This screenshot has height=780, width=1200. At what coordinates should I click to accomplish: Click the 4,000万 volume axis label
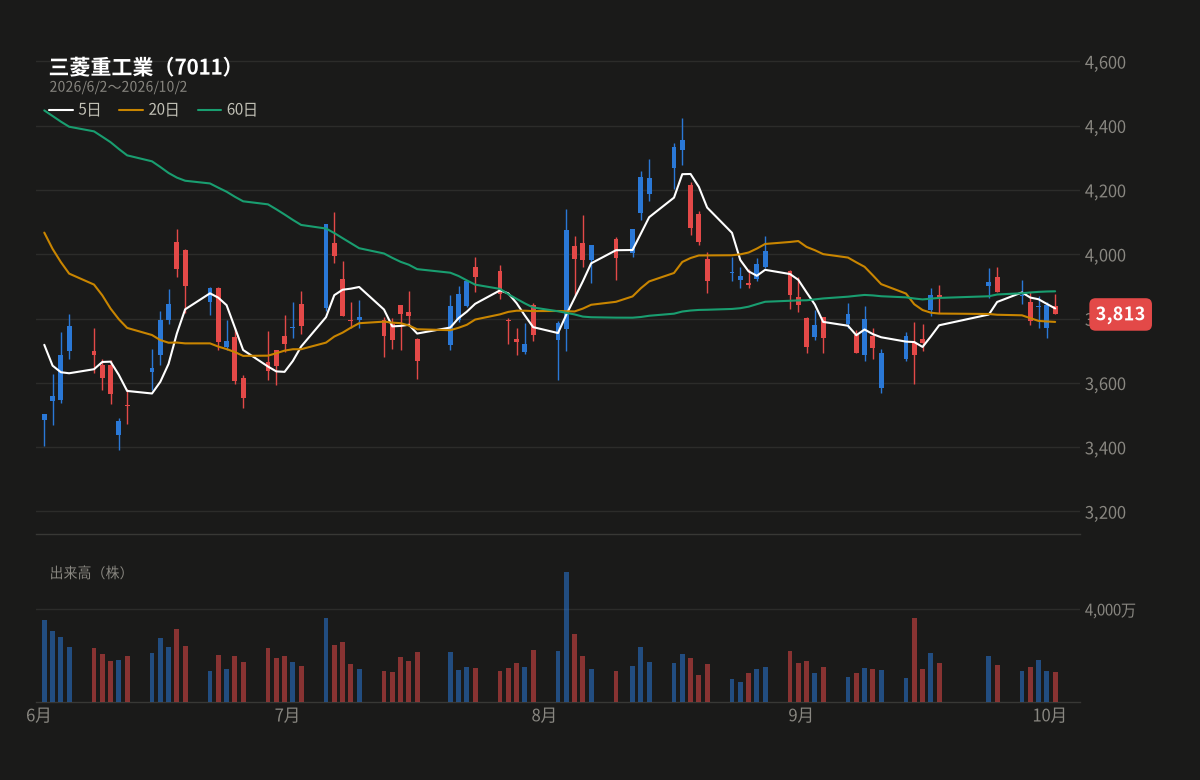(x=1110, y=610)
